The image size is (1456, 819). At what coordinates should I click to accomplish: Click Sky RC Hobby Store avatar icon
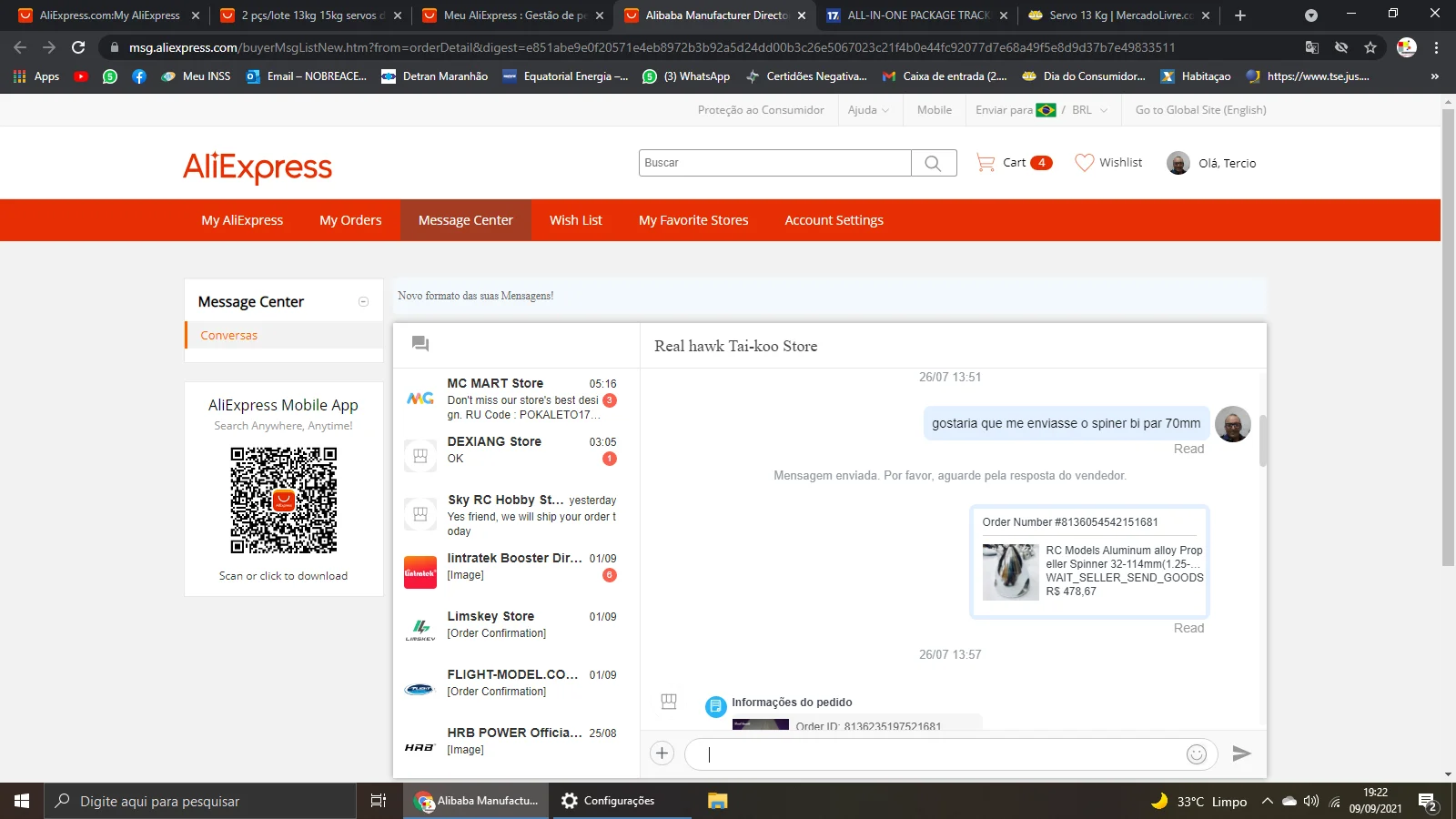[x=420, y=515]
